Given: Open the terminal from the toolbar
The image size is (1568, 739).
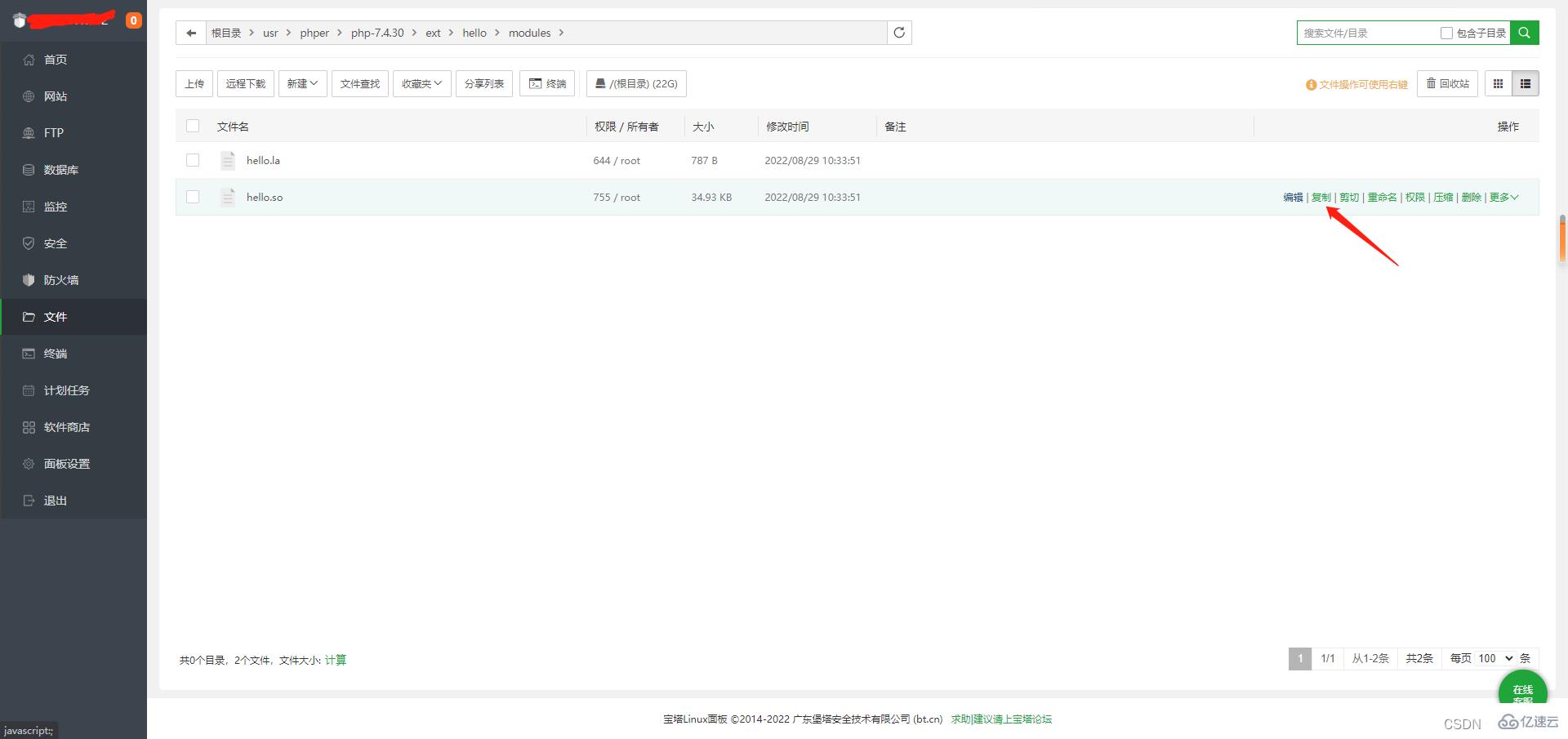Looking at the screenshot, I should tap(547, 83).
